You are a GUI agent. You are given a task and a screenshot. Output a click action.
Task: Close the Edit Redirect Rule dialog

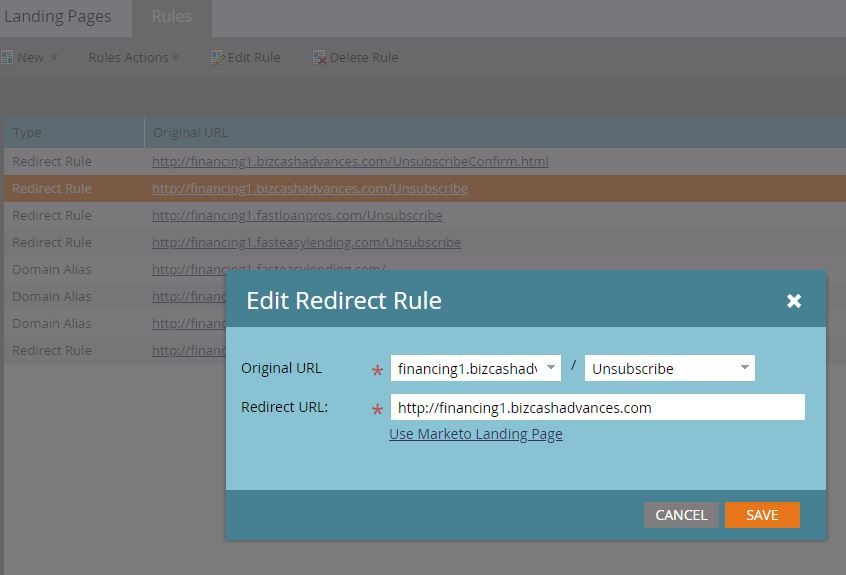click(x=794, y=300)
